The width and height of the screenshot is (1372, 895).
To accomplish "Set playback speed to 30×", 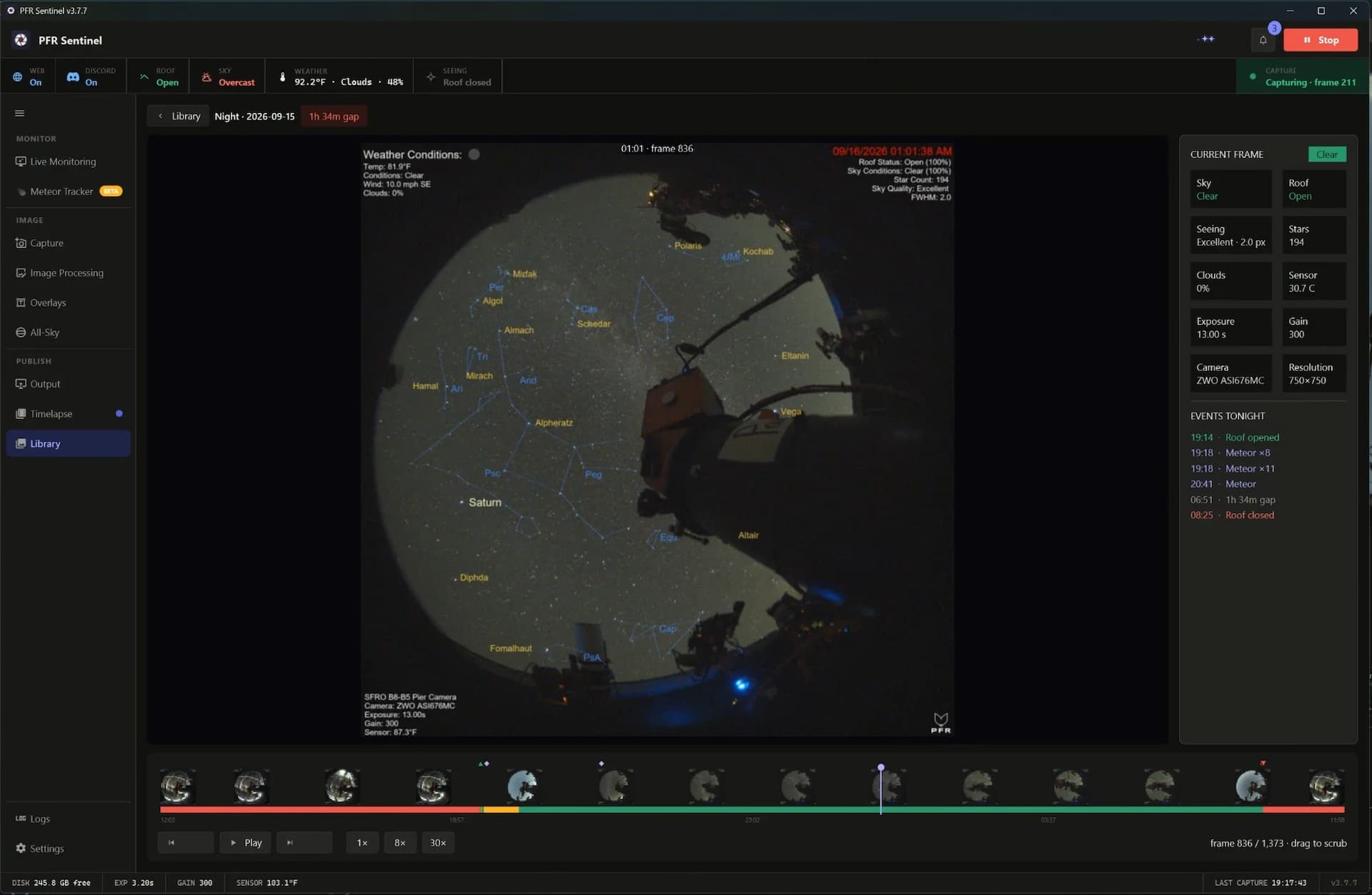I will (438, 843).
